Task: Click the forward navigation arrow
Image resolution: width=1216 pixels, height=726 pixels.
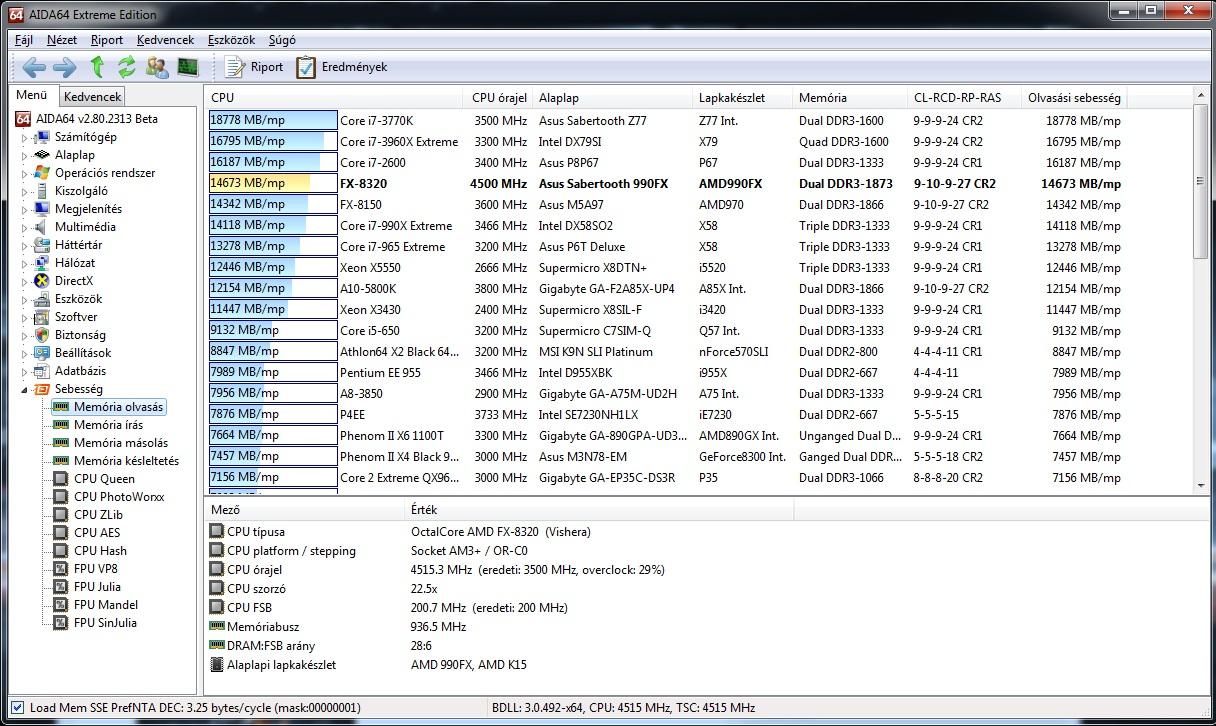Action: tap(64, 67)
